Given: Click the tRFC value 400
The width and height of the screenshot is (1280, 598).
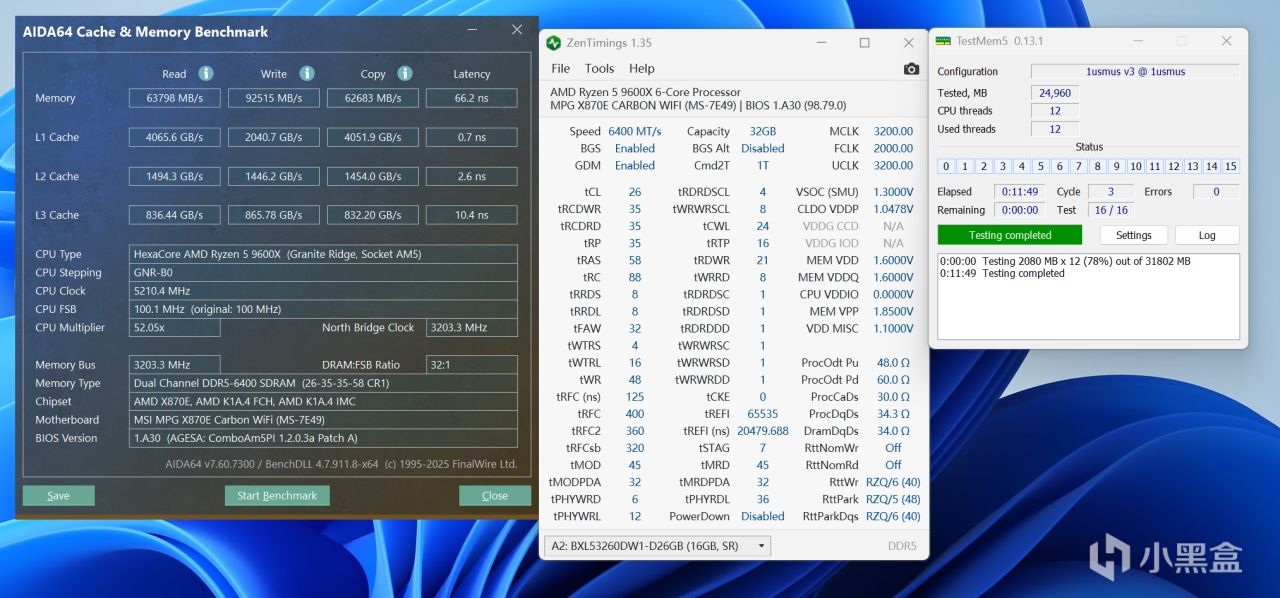Looking at the screenshot, I should pos(635,414).
